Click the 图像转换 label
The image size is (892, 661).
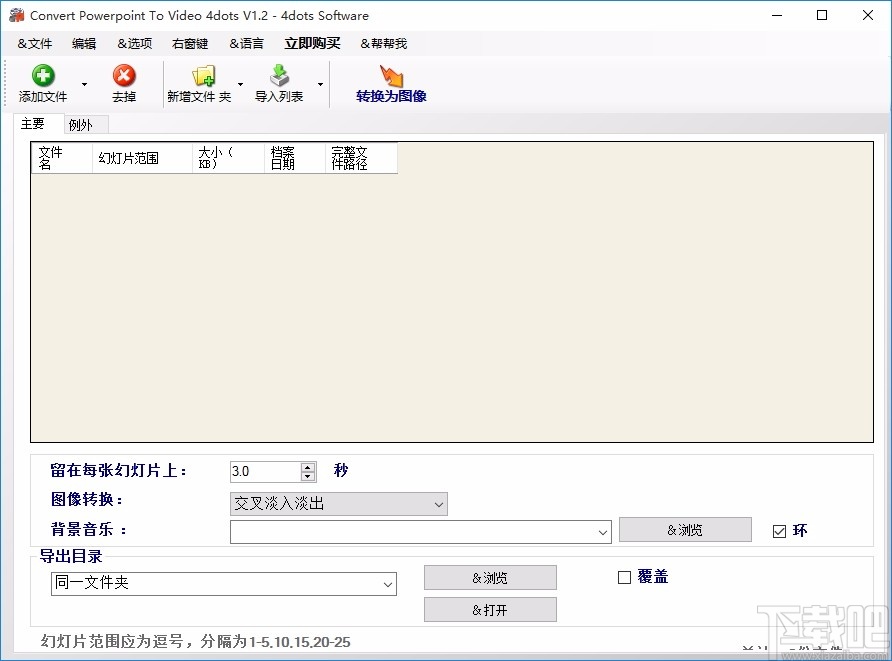86,499
